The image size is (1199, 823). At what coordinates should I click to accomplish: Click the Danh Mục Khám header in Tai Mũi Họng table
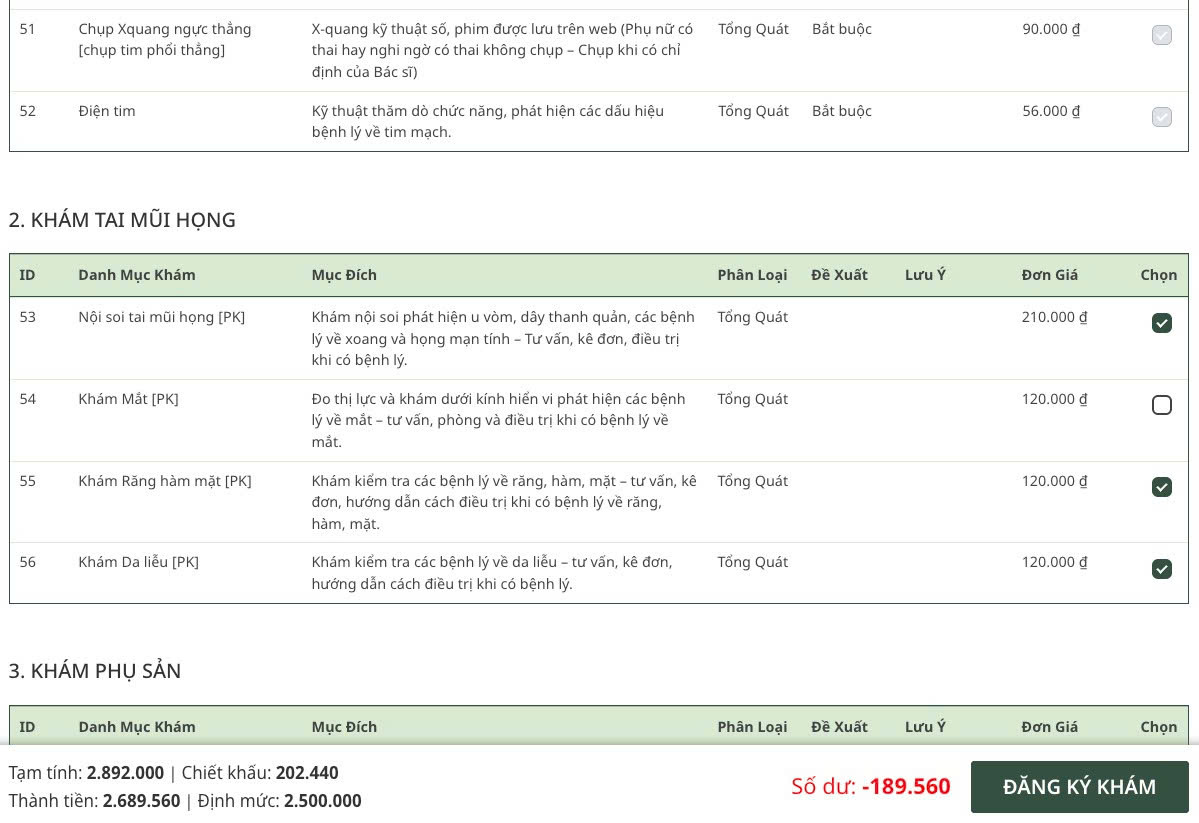[x=137, y=275]
